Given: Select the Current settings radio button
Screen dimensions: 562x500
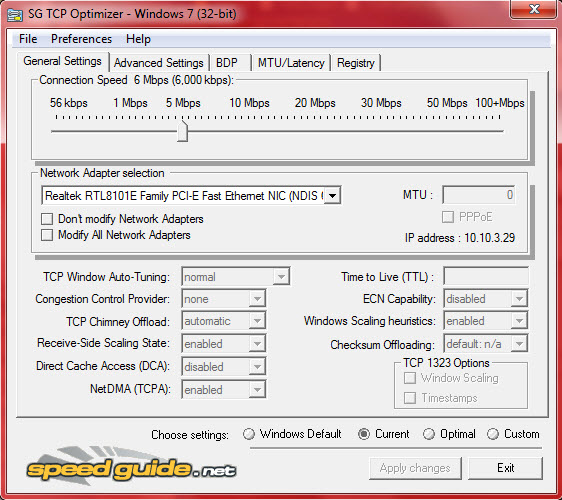Looking at the screenshot, I should (x=364, y=434).
